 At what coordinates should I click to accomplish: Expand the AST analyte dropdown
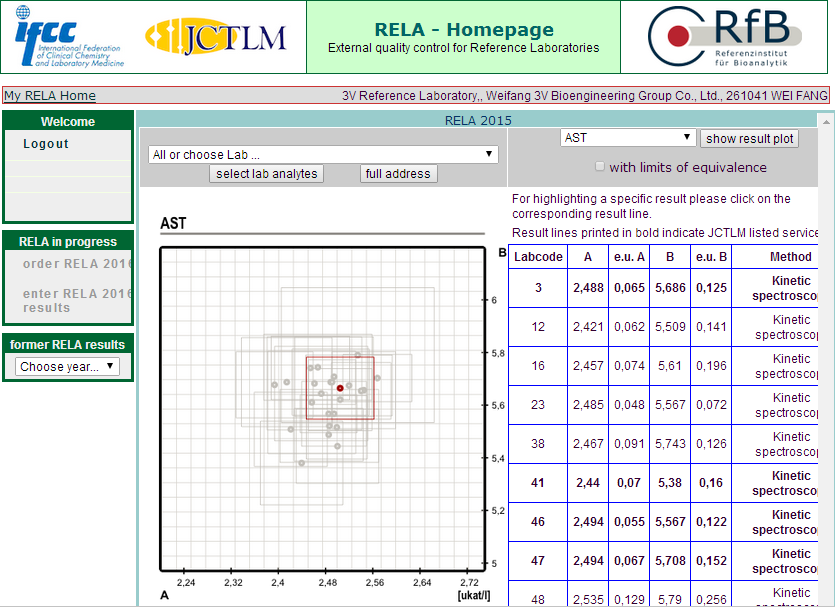[x=628, y=138]
